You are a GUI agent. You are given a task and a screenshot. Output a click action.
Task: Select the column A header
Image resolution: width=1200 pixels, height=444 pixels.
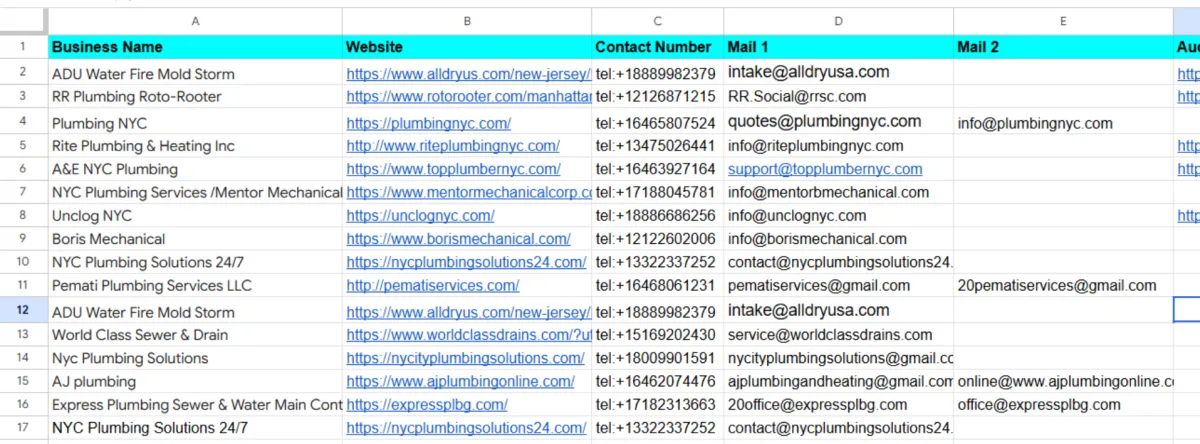point(194,21)
